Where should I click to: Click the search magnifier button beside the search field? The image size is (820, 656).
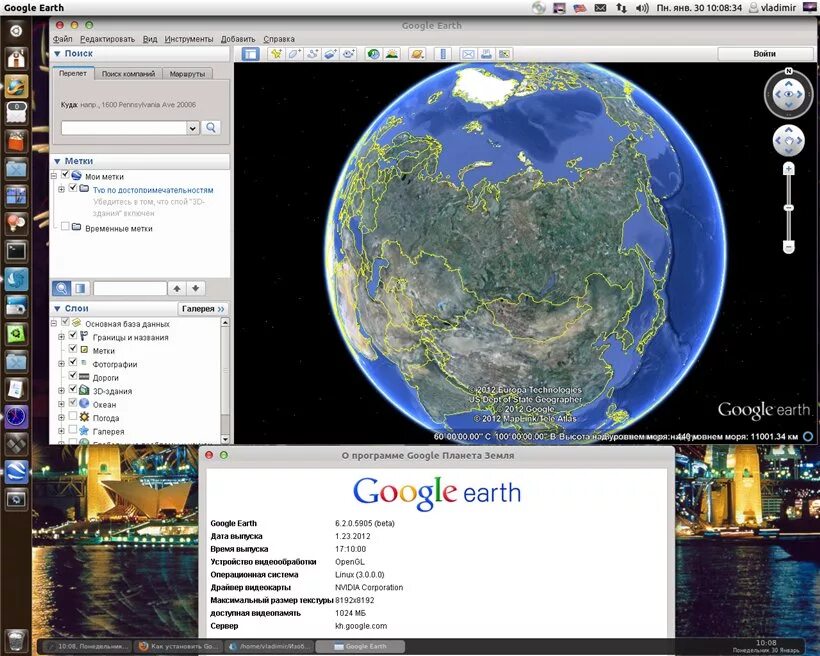pos(211,127)
